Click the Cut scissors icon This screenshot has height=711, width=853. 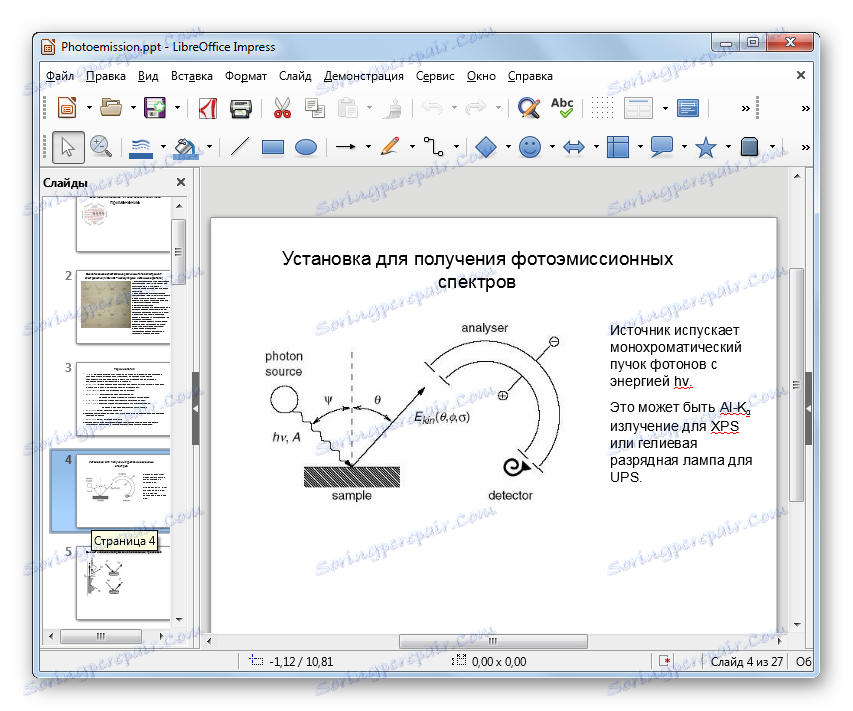282,108
